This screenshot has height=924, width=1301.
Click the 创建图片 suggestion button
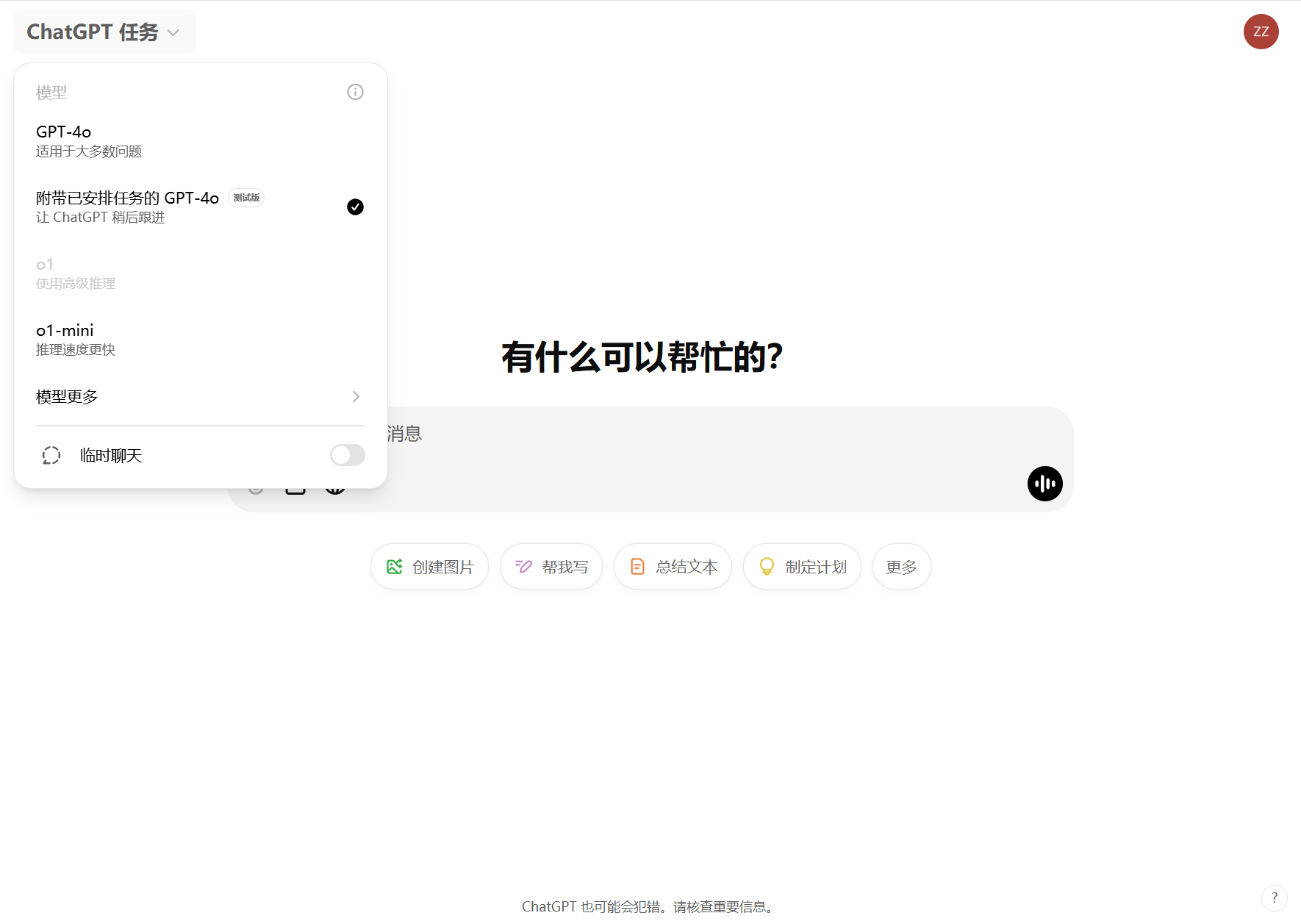coord(429,567)
